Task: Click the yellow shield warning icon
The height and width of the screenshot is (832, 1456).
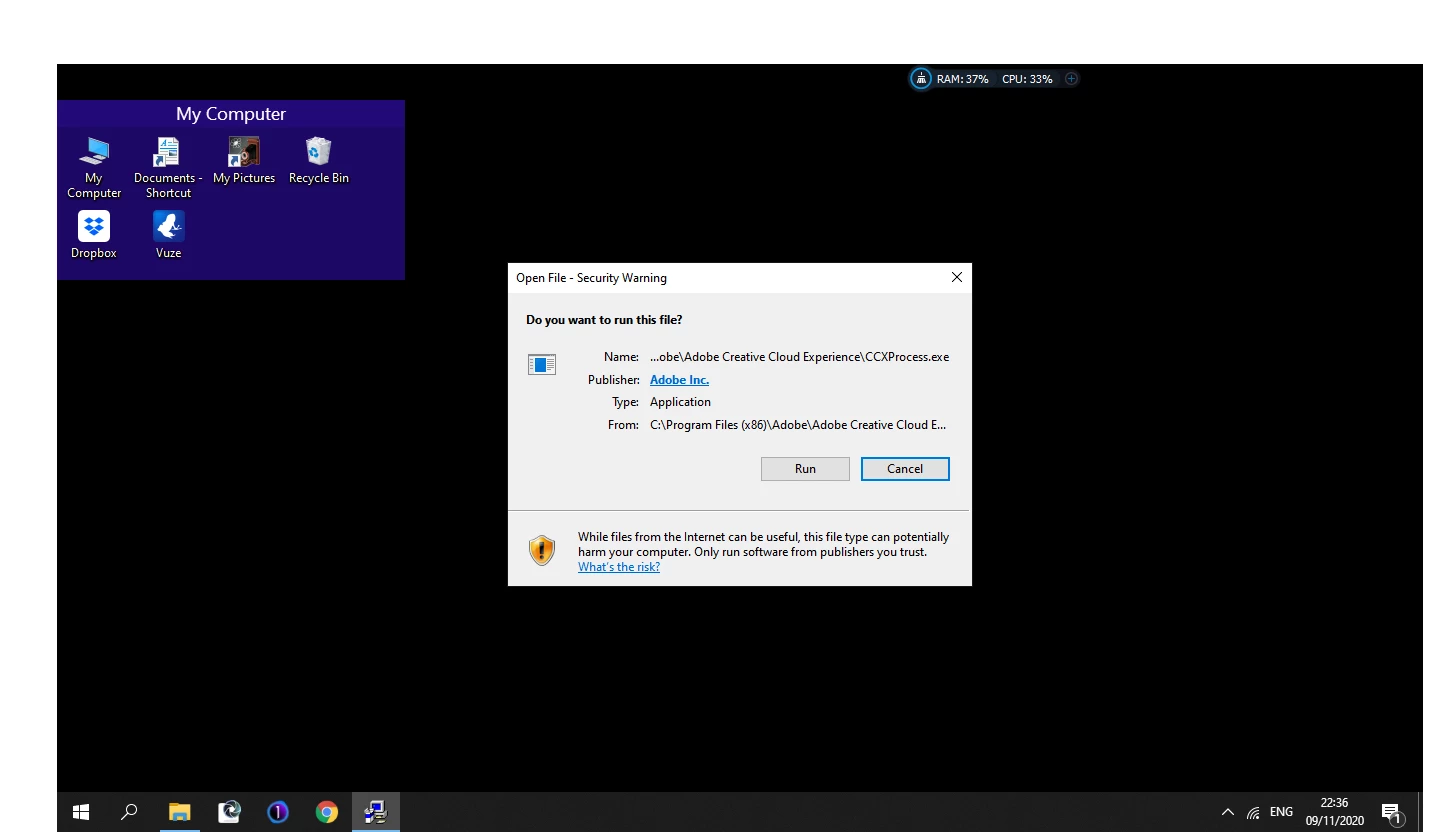Action: tap(542, 550)
